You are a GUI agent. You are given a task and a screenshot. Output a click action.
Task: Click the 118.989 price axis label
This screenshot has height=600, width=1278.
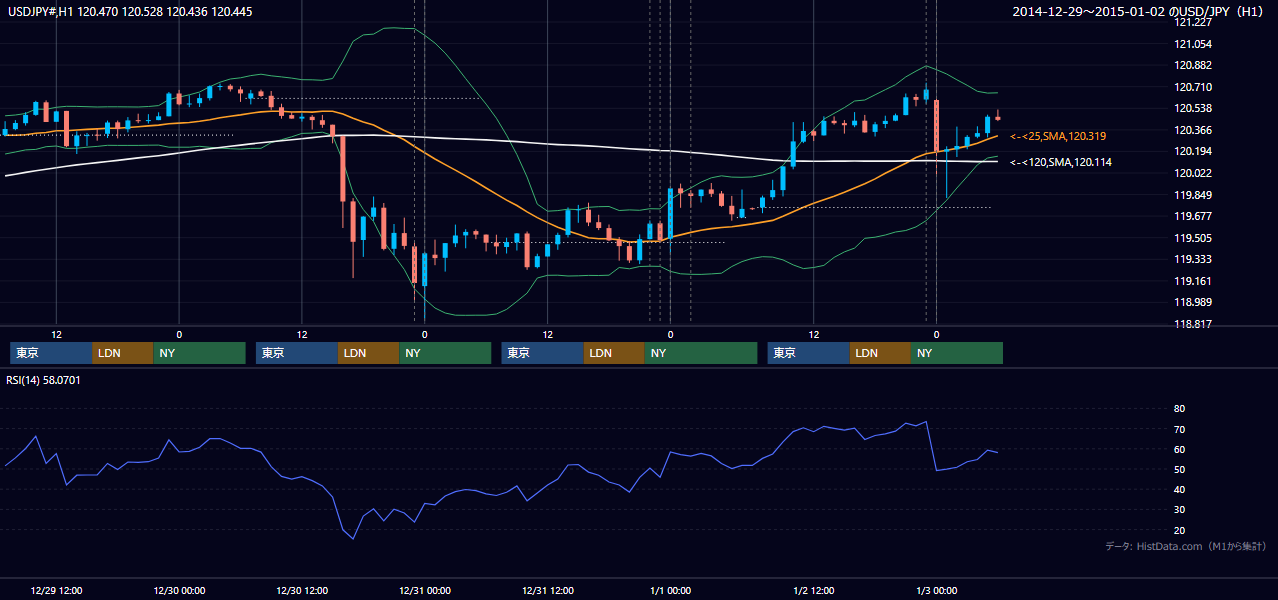click(x=1192, y=302)
